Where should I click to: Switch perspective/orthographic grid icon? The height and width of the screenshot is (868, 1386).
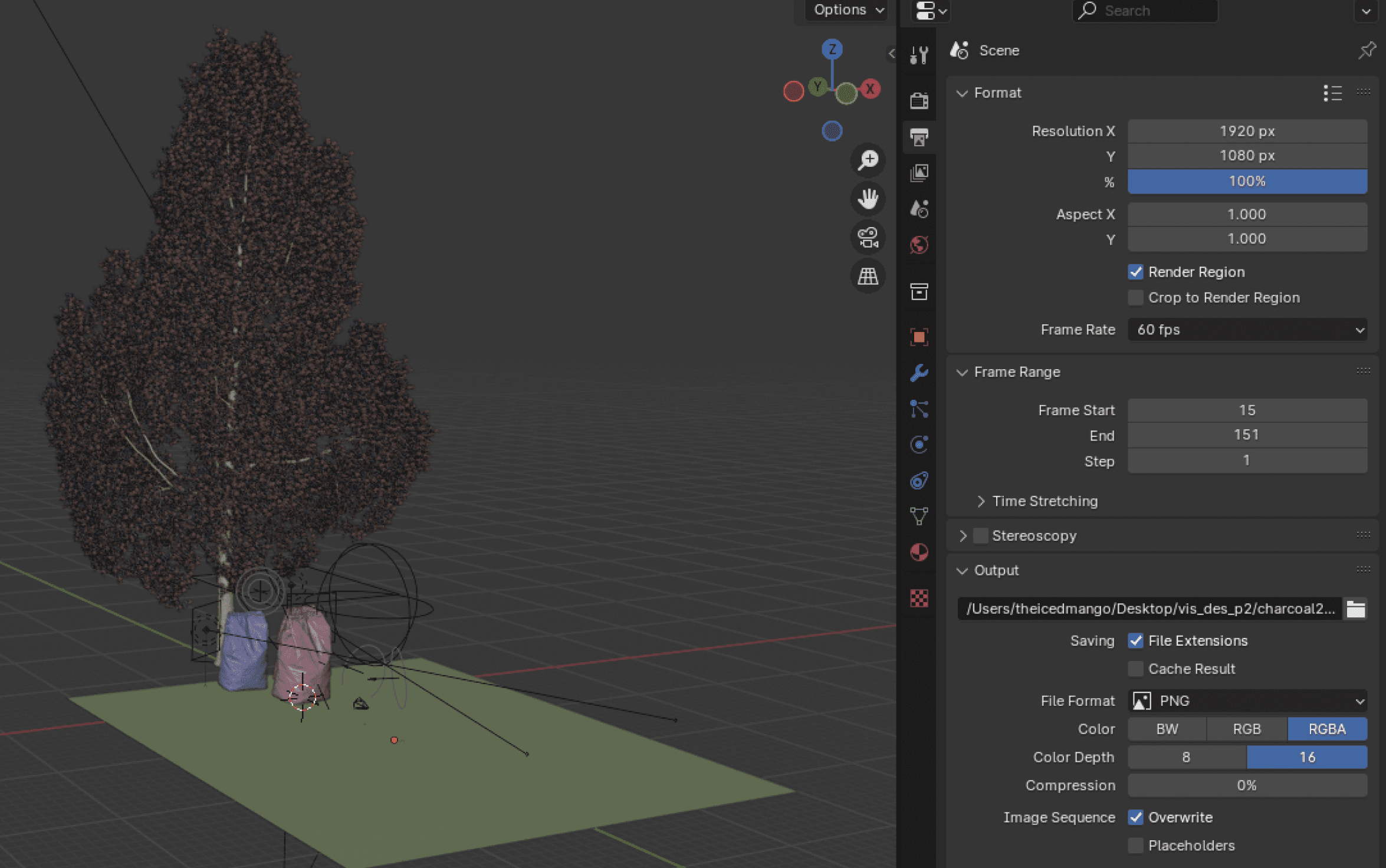pos(868,276)
